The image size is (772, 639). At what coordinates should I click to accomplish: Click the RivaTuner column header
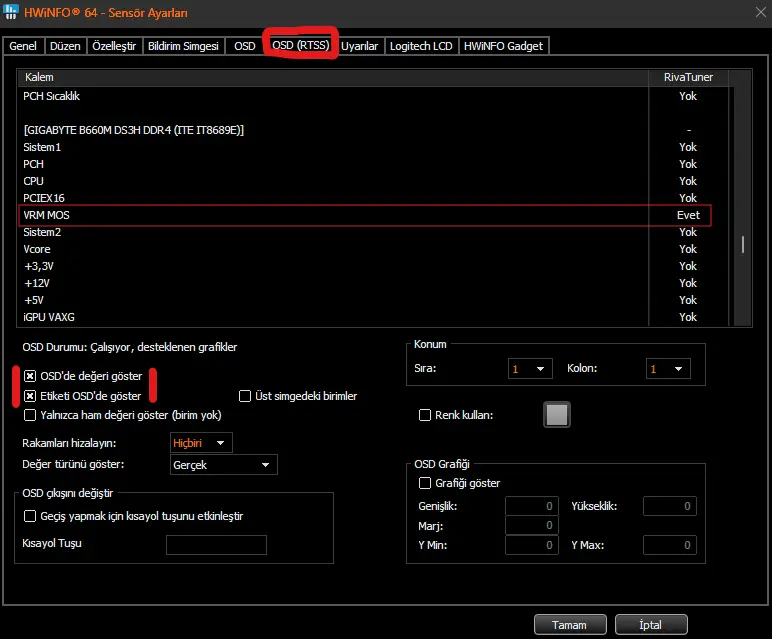688,77
